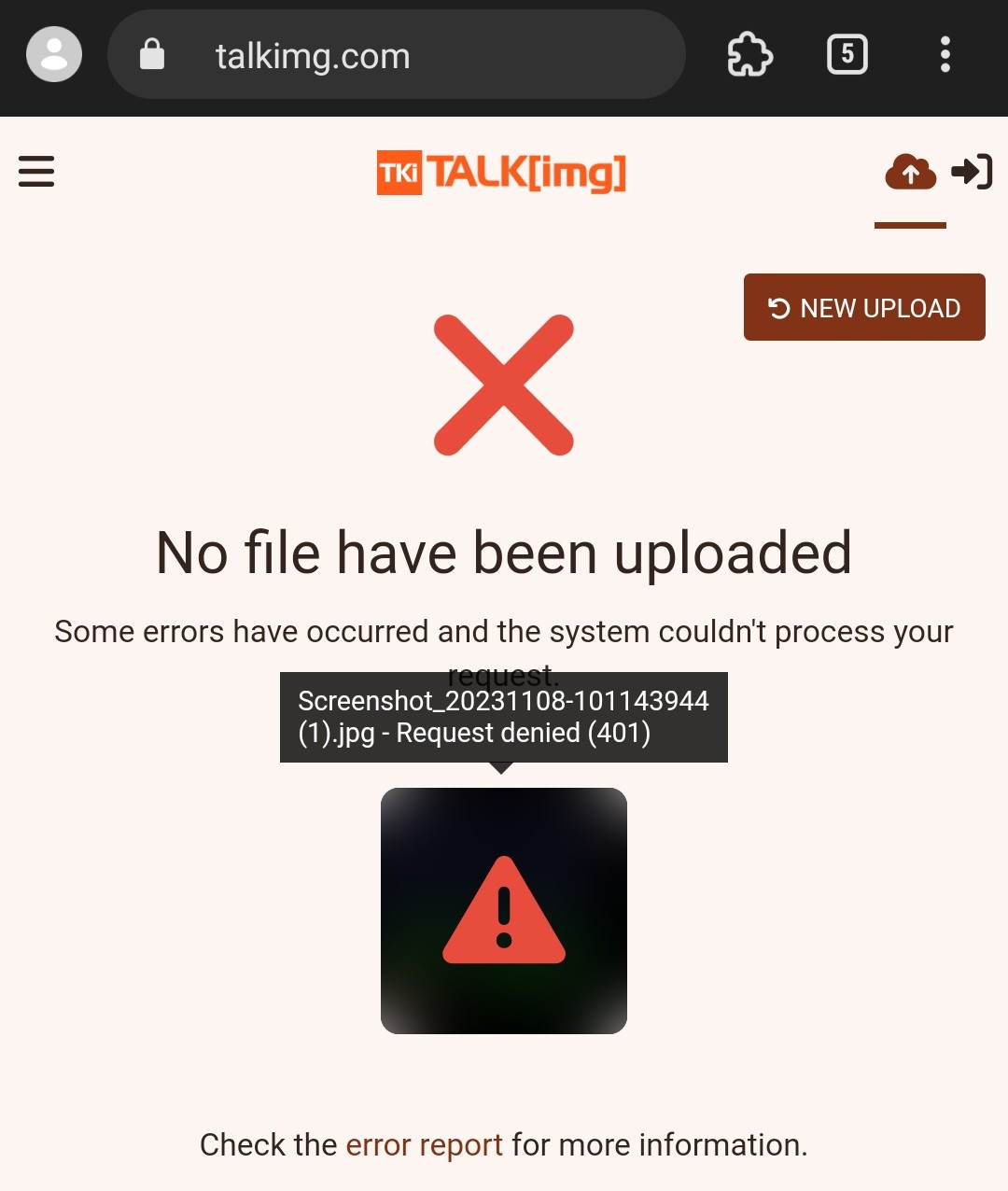1008x1191 pixels.
Task: Click the Request denied (401) tooltip
Action: tap(504, 717)
